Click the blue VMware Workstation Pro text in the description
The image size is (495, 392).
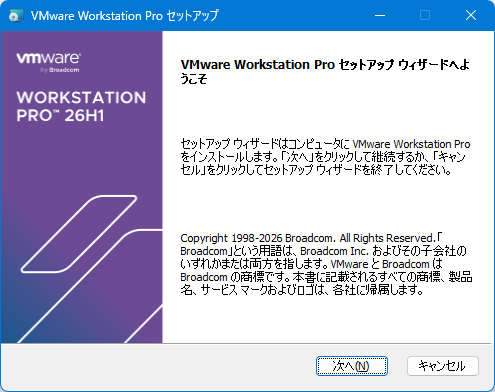(411, 144)
